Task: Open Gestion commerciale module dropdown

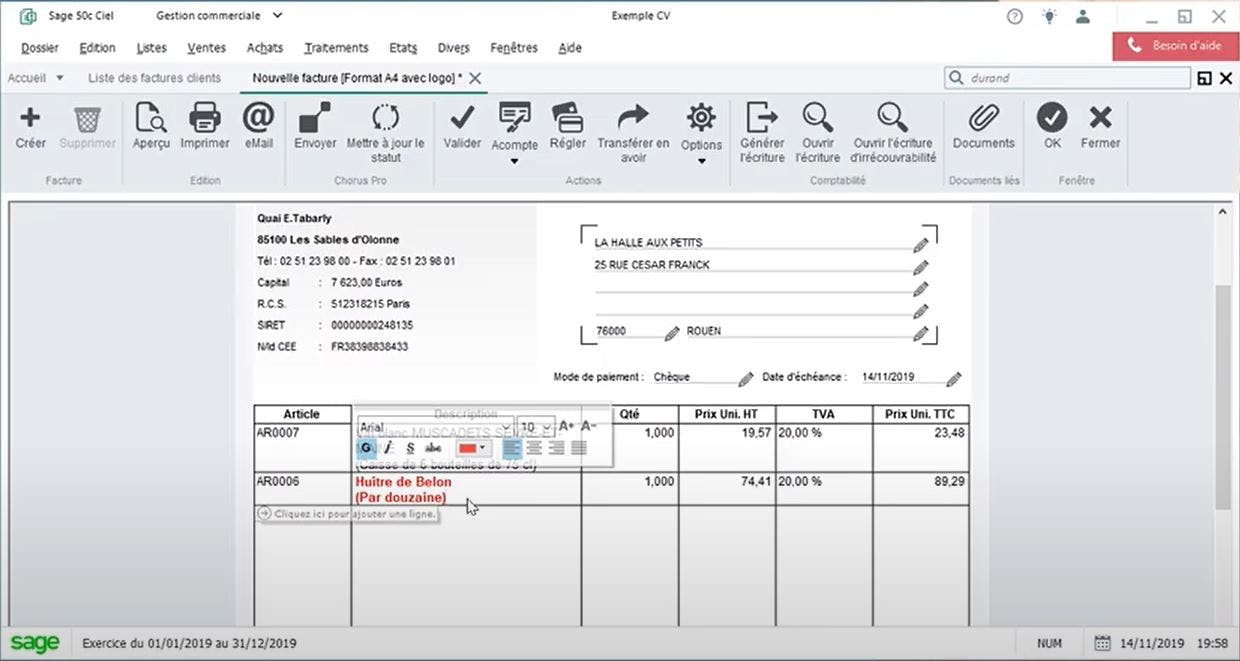Action: point(277,16)
